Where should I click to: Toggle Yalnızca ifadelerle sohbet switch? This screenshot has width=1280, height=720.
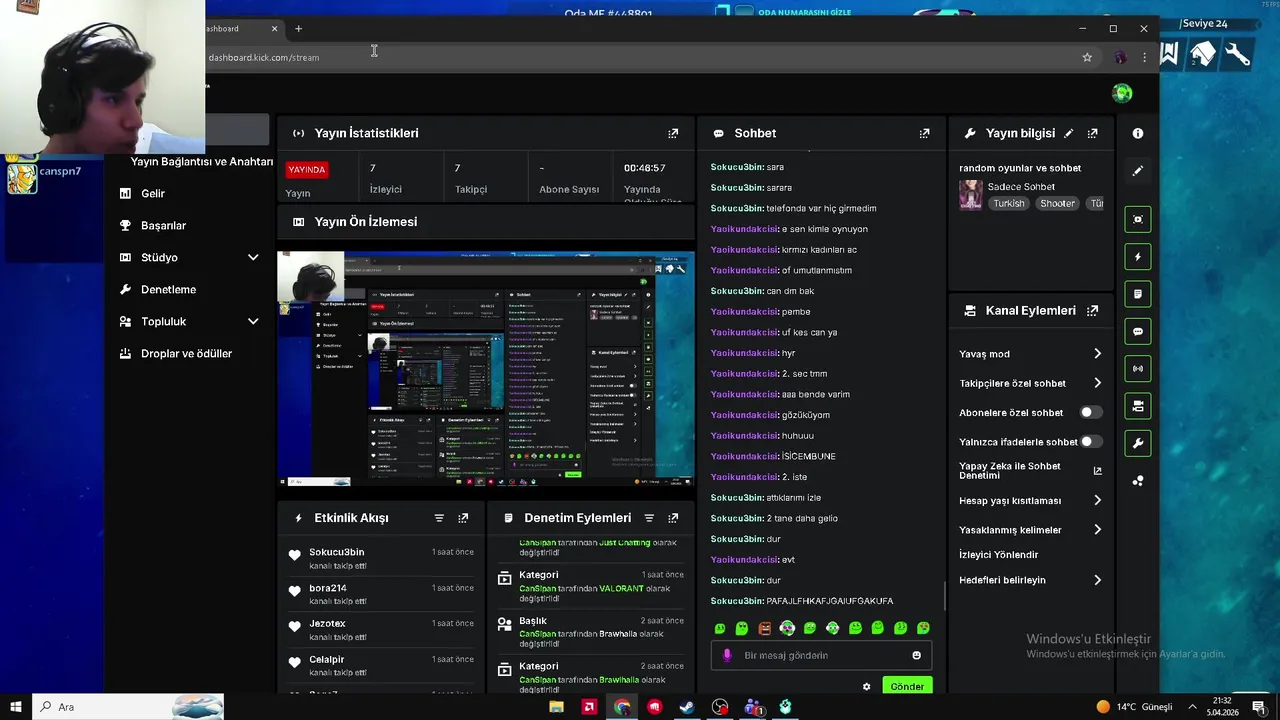(1091, 441)
